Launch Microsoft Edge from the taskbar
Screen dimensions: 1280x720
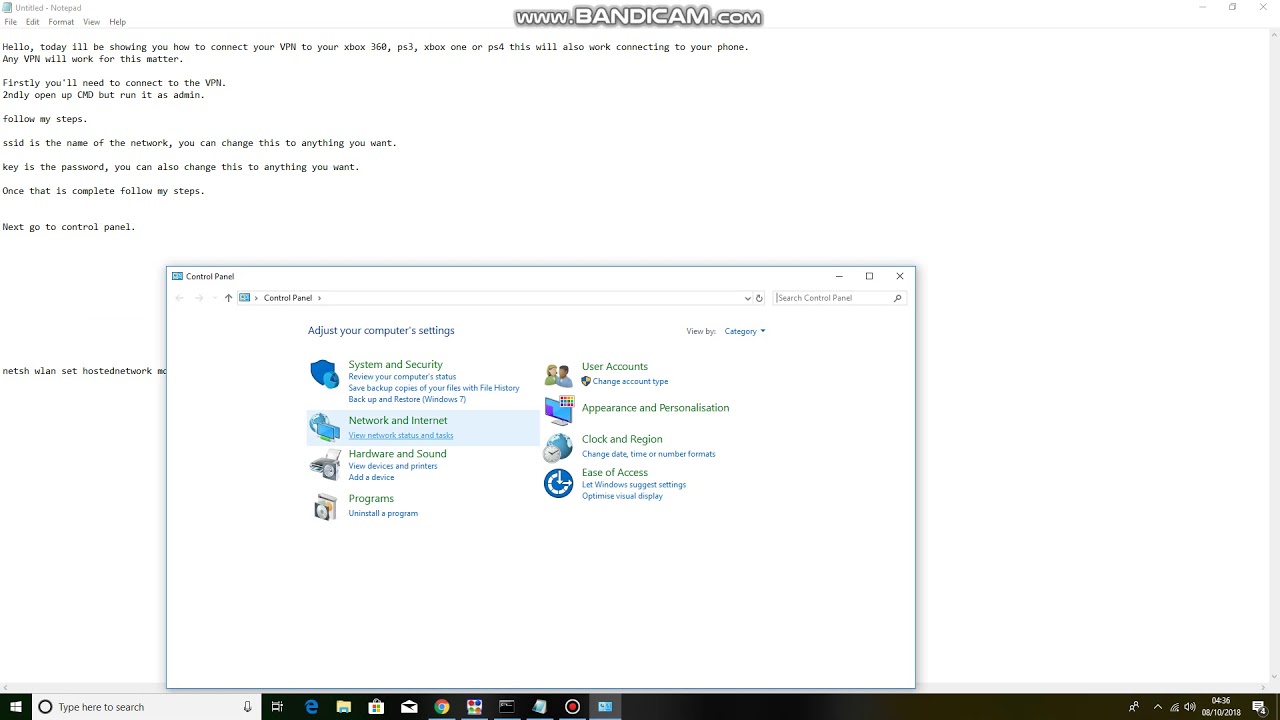[311, 707]
